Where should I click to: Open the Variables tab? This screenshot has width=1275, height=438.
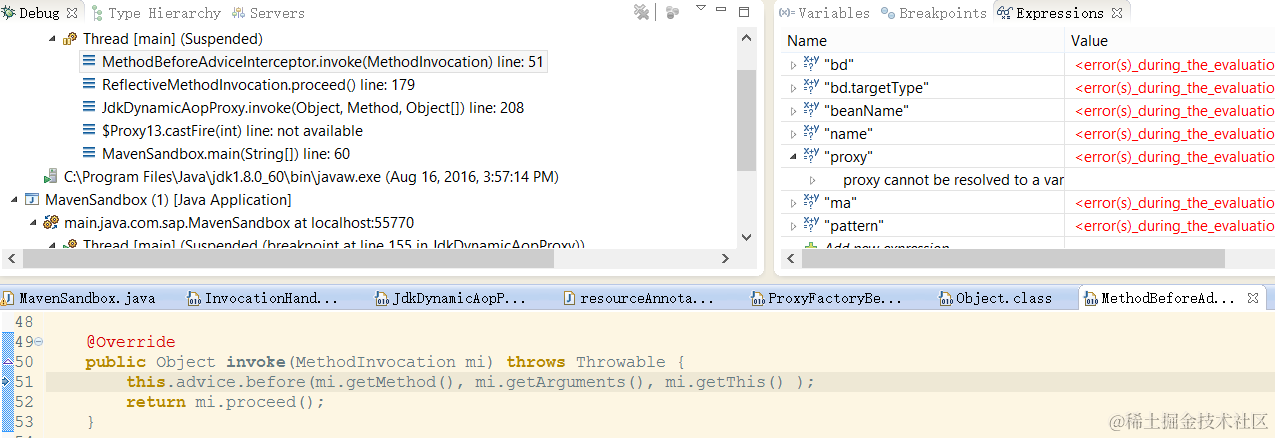825,13
